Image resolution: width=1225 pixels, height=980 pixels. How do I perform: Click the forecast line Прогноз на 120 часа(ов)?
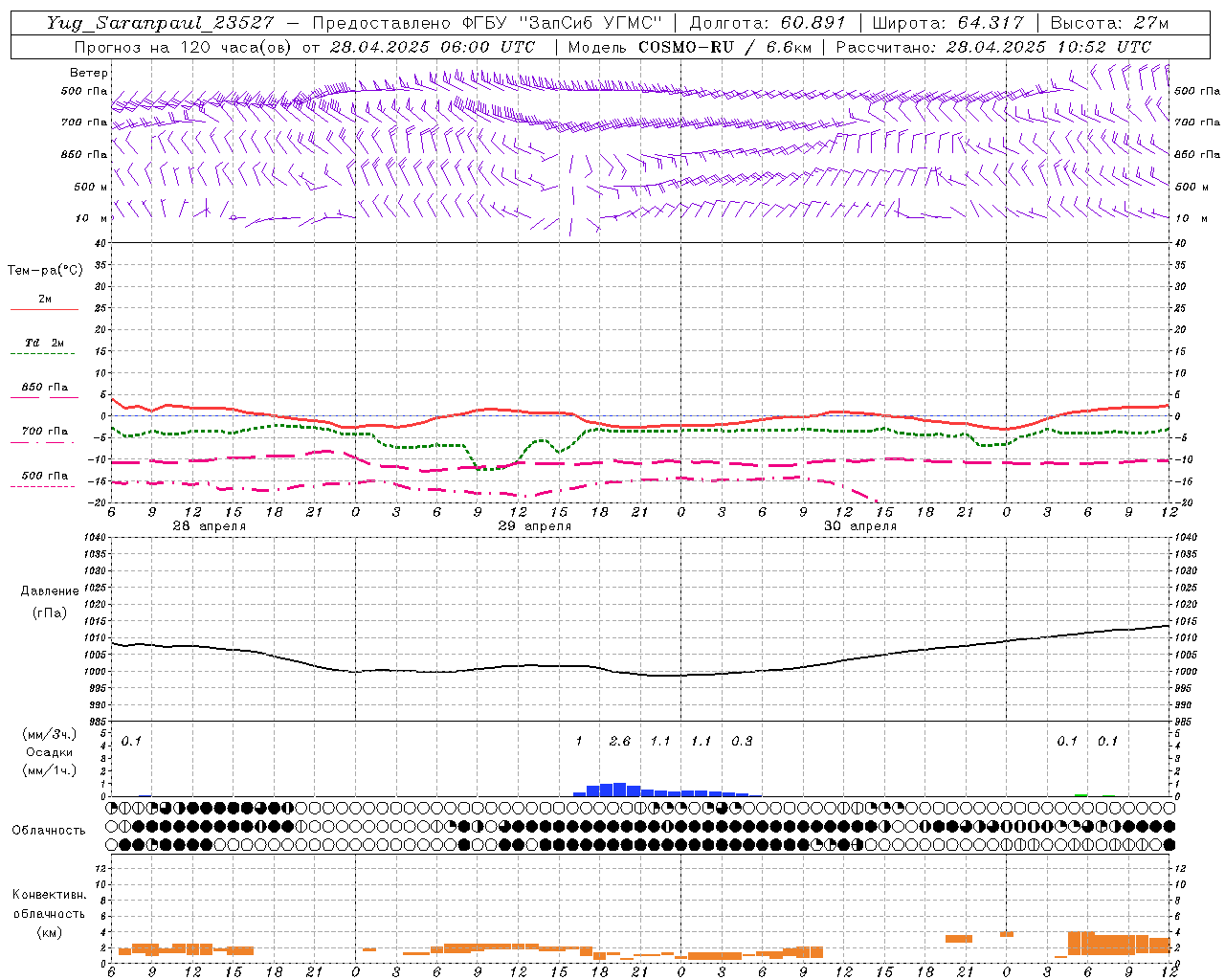[182, 47]
